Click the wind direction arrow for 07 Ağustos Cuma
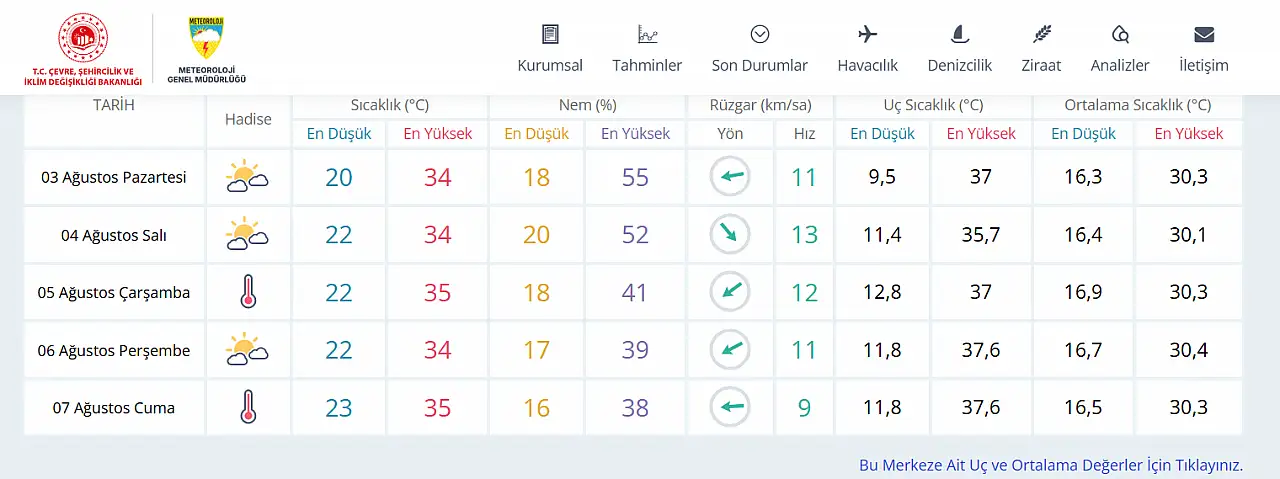The width and height of the screenshot is (1280, 479). coord(730,407)
